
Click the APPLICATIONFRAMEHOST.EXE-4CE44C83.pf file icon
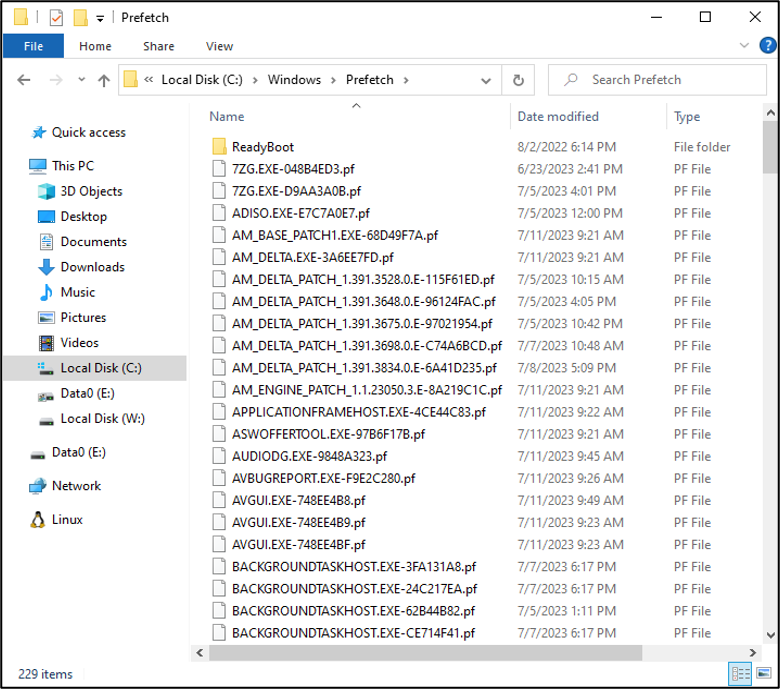coord(219,412)
